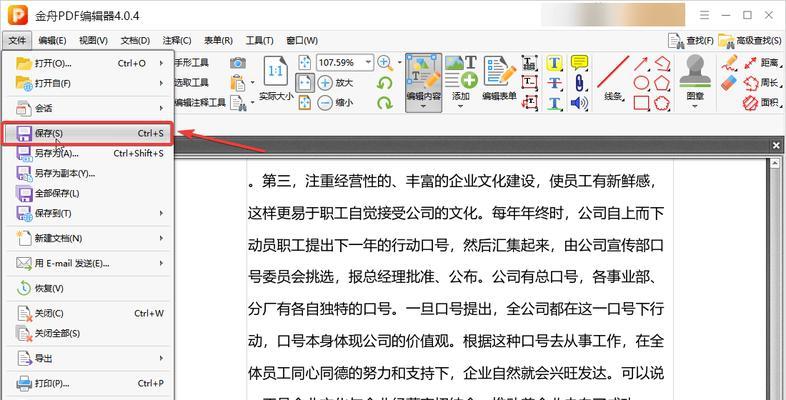Select the 距离 distance measuring tool
This screenshot has width=786, height=400.
(x=761, y=63)
